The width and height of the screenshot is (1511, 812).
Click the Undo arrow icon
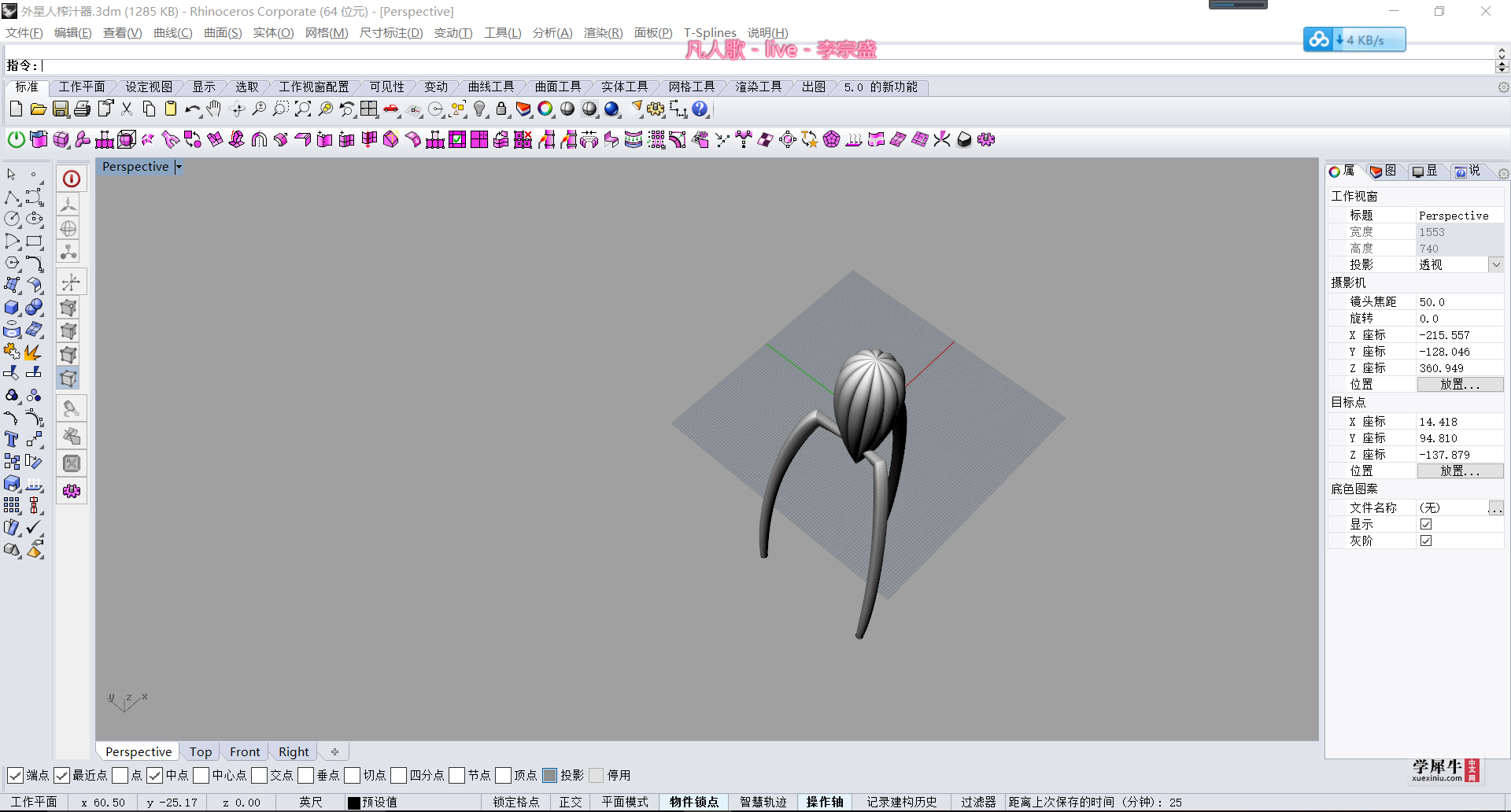click(192, 109)
